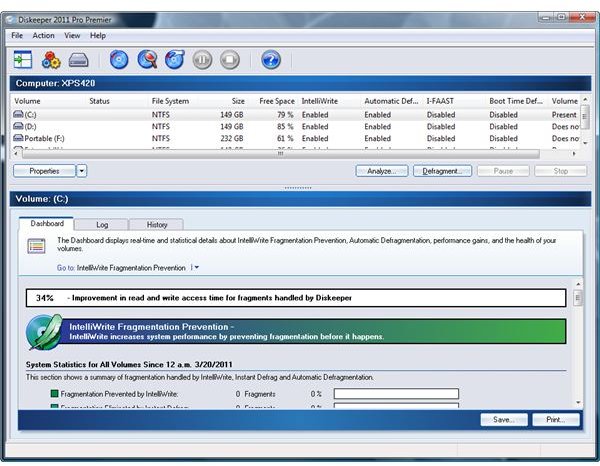Click the 232 GB size of Portable (F:)

232,138
